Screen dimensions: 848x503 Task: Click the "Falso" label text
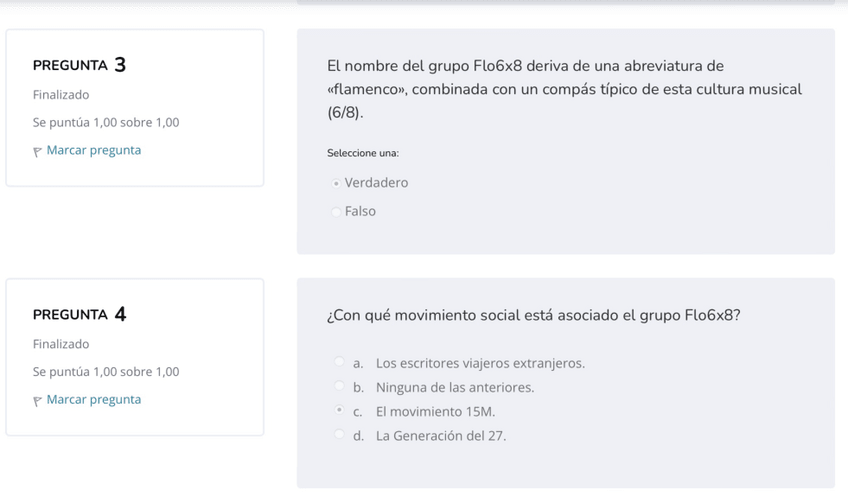tap(360, 211)
